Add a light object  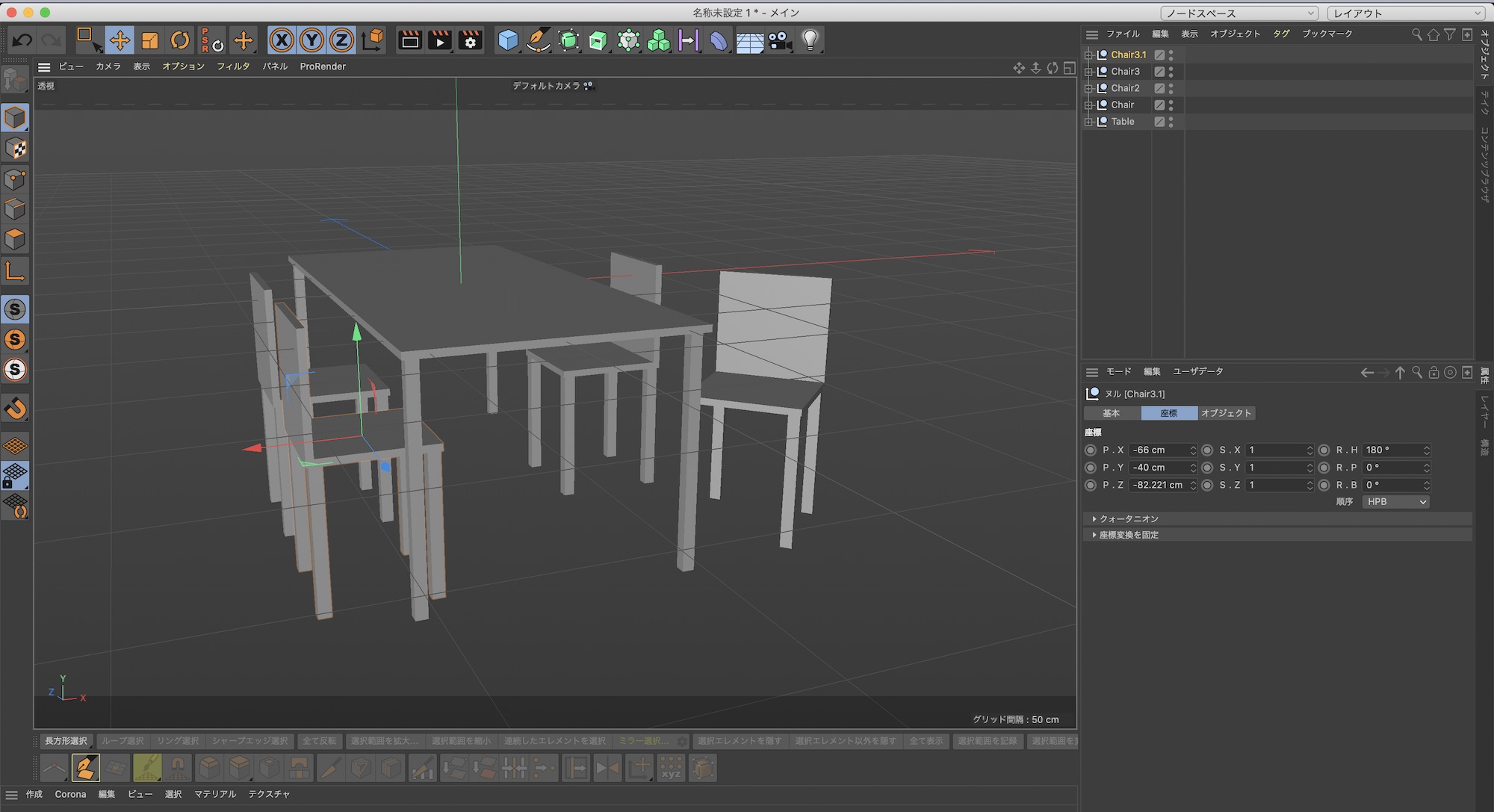(x=810, y=40)
